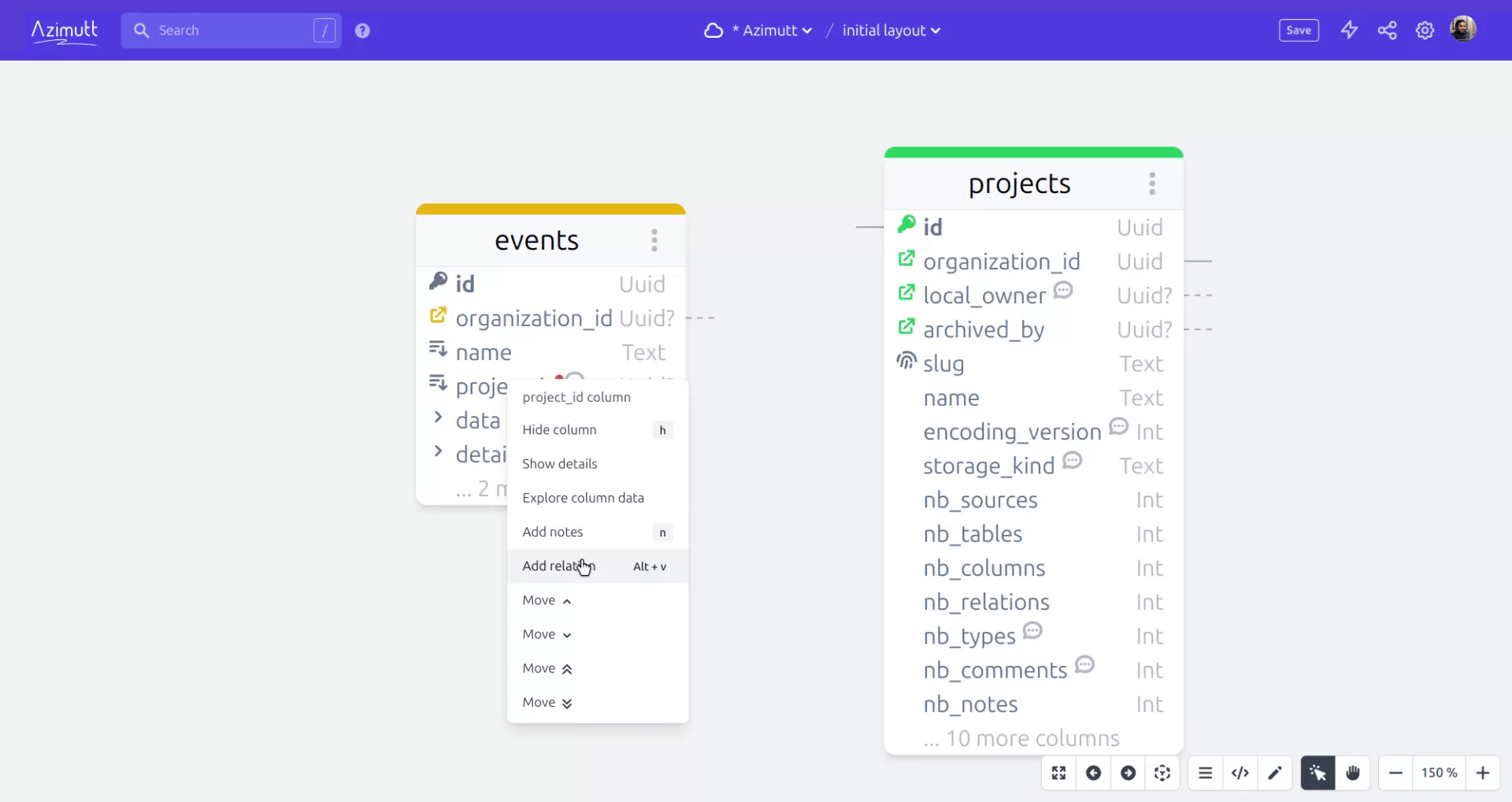The height and width of the screenshot is (802, 1512).
Task: Open the Azimutt project dropdown
Action: [771, 31]
